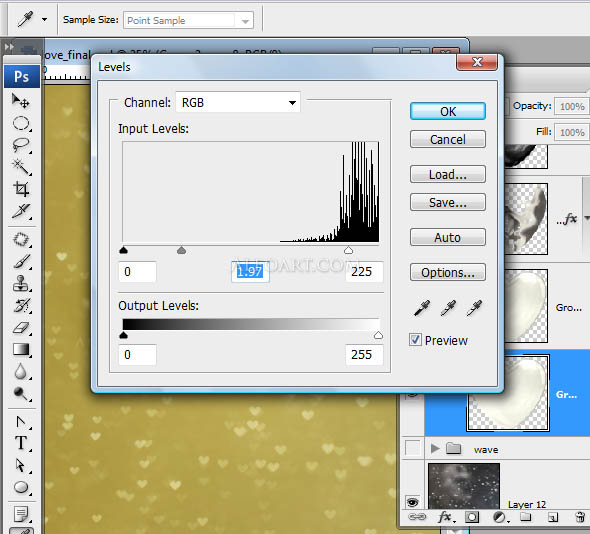
Task: Show the wave group visibility box
Action: (x=413, y=448)
